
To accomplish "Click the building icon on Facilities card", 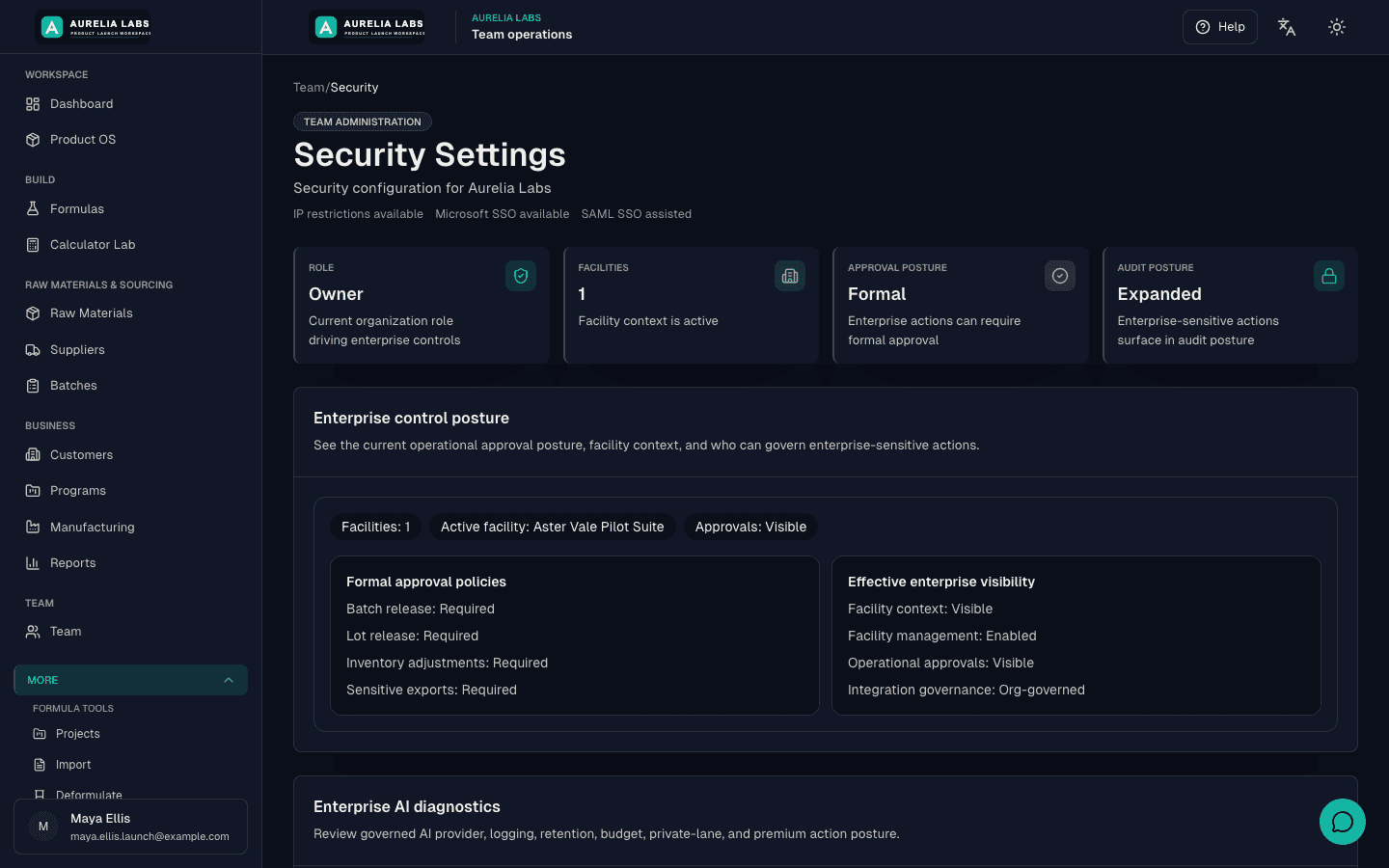I will coord(790,276).
